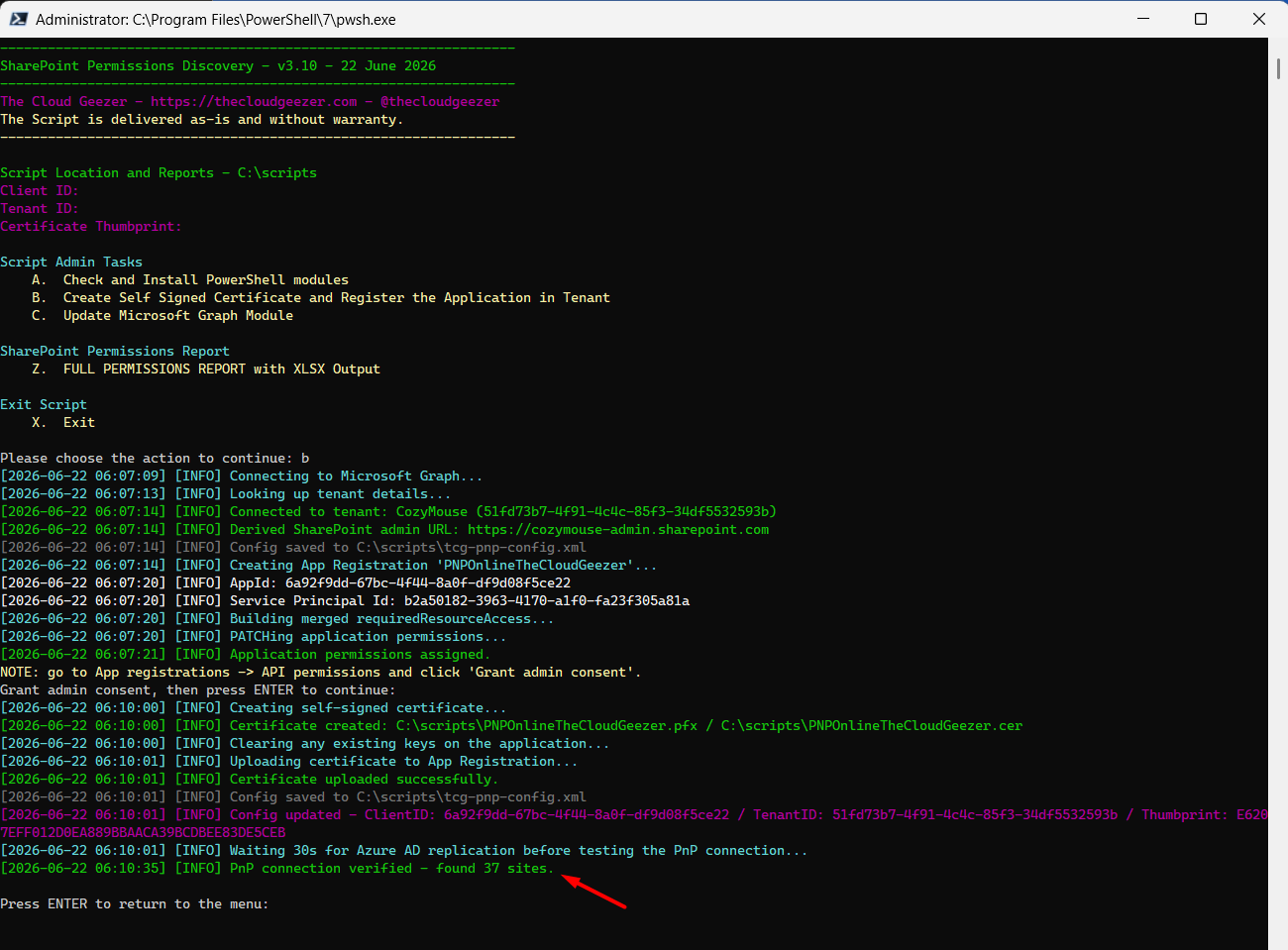This screenshot has width=1288, height=950.
Task: Click the 'Please choose the action to continue: b' prompt
Action: (155, 458)
